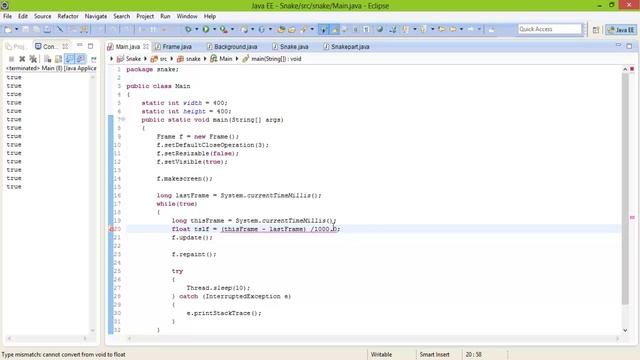The image size is (640, 360).
Task: Jump to Previous Annotation icon
Action: [424, 29]
